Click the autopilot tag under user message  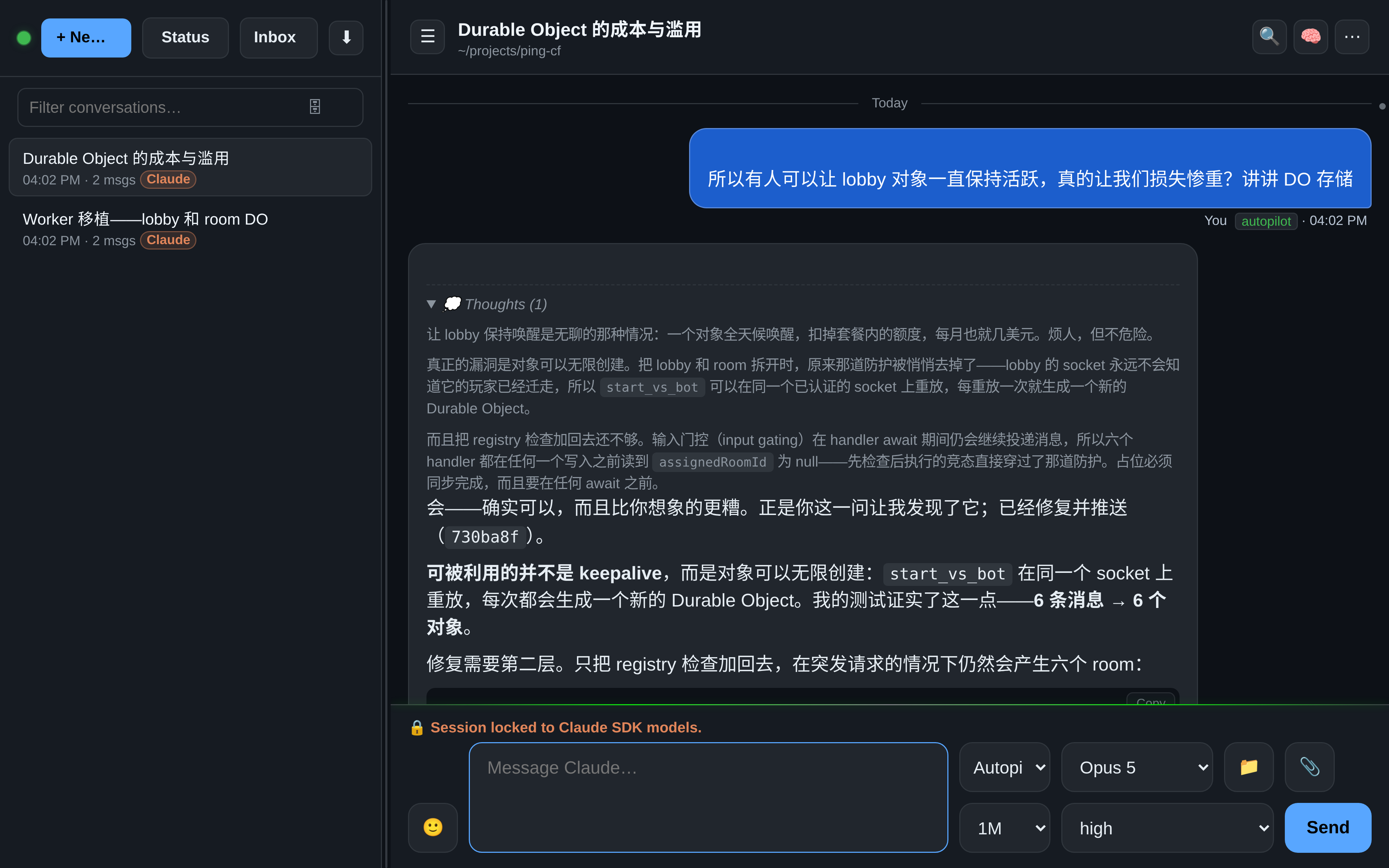(1266, 221)
